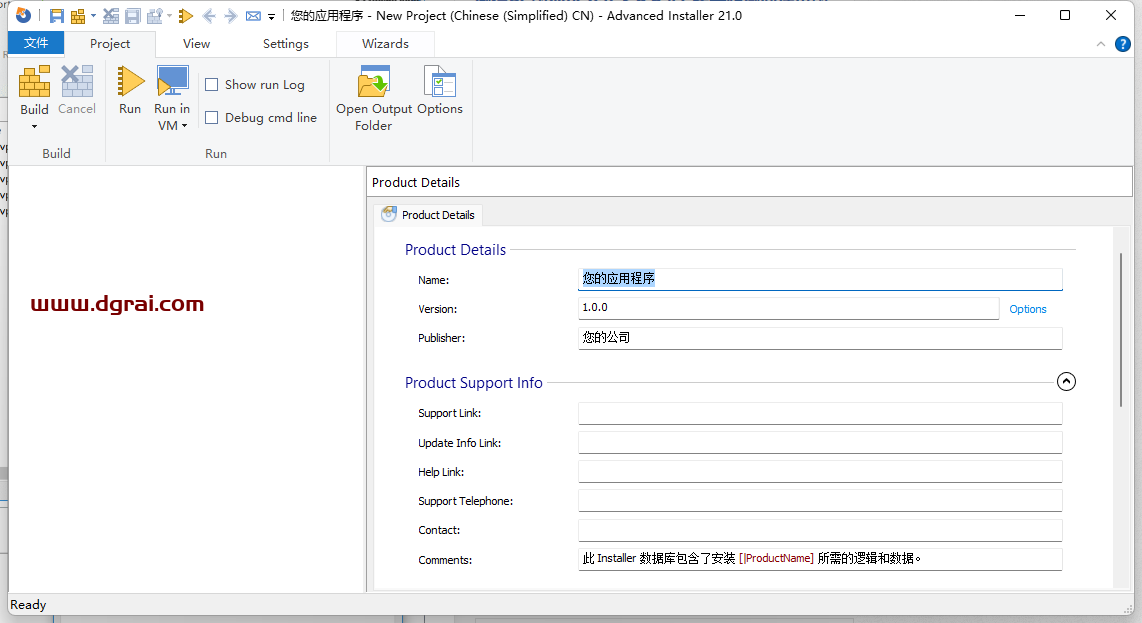
Task: Click the Back navigation arrow
Action: pos(209,16)
